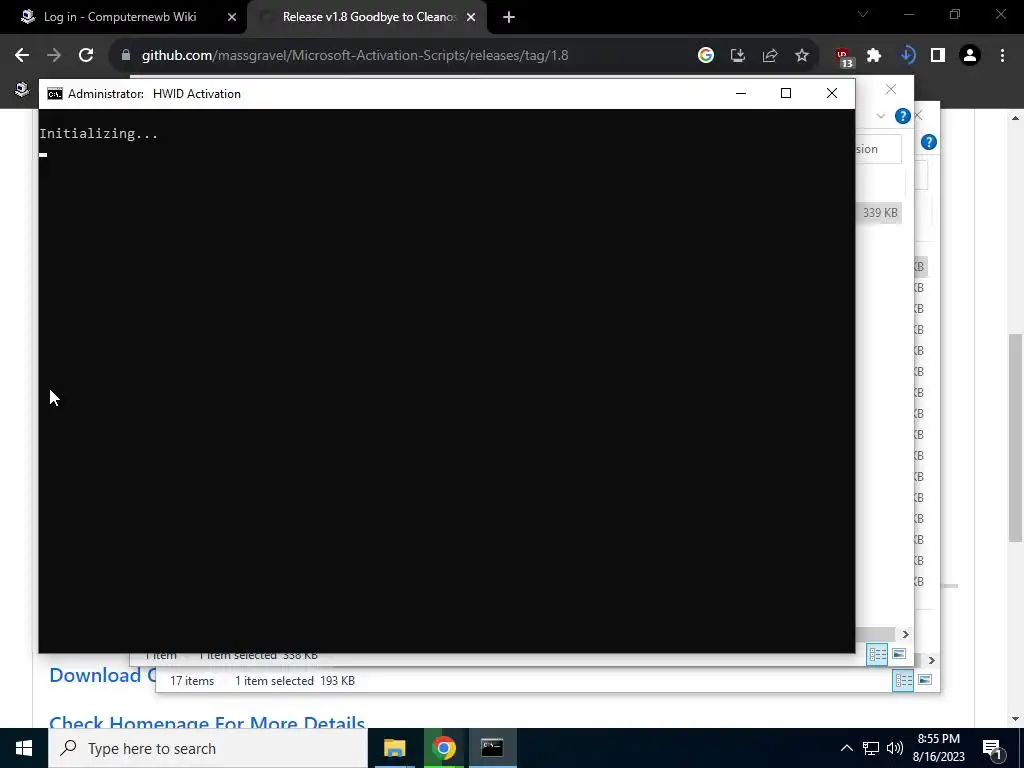1024x768 pixels.
Task: Show hidden system tray icons
Action: pyautogui.click(x=846, y=748)
